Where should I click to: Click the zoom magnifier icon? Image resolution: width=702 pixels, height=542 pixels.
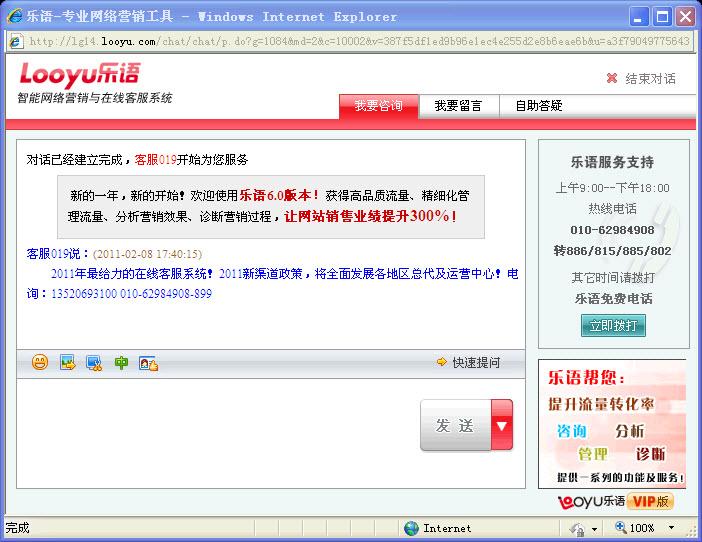621,527
